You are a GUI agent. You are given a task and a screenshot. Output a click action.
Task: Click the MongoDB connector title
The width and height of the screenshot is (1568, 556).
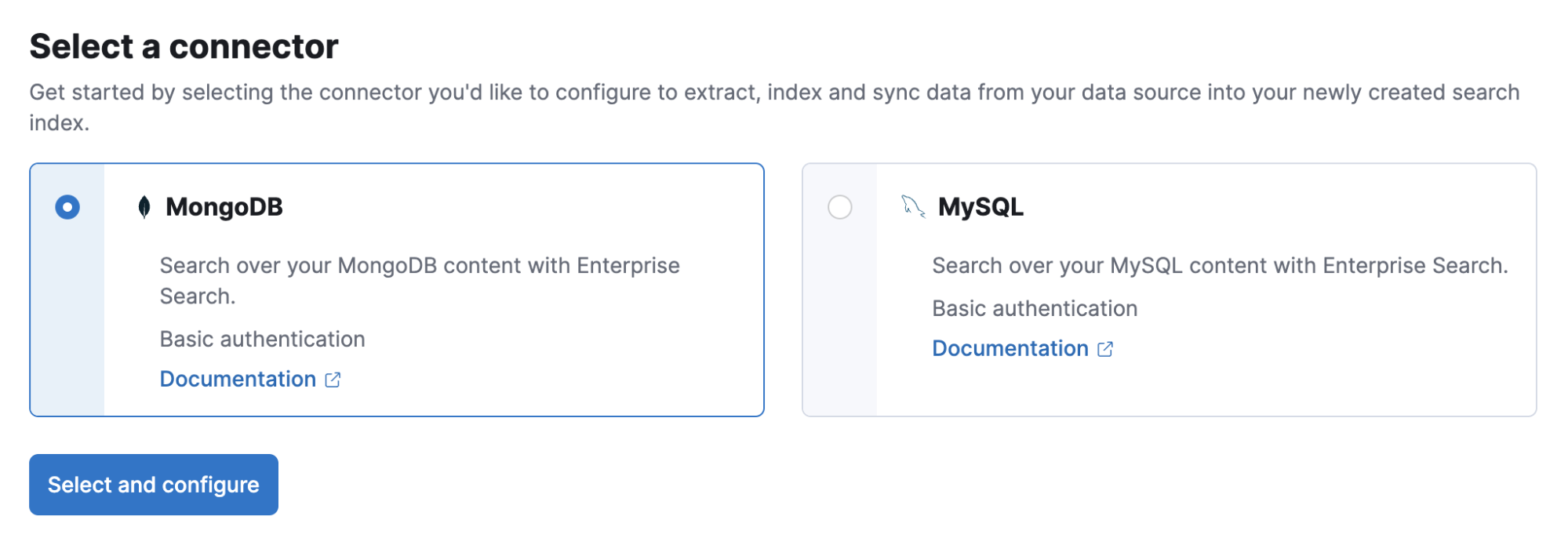coord(224,207)
